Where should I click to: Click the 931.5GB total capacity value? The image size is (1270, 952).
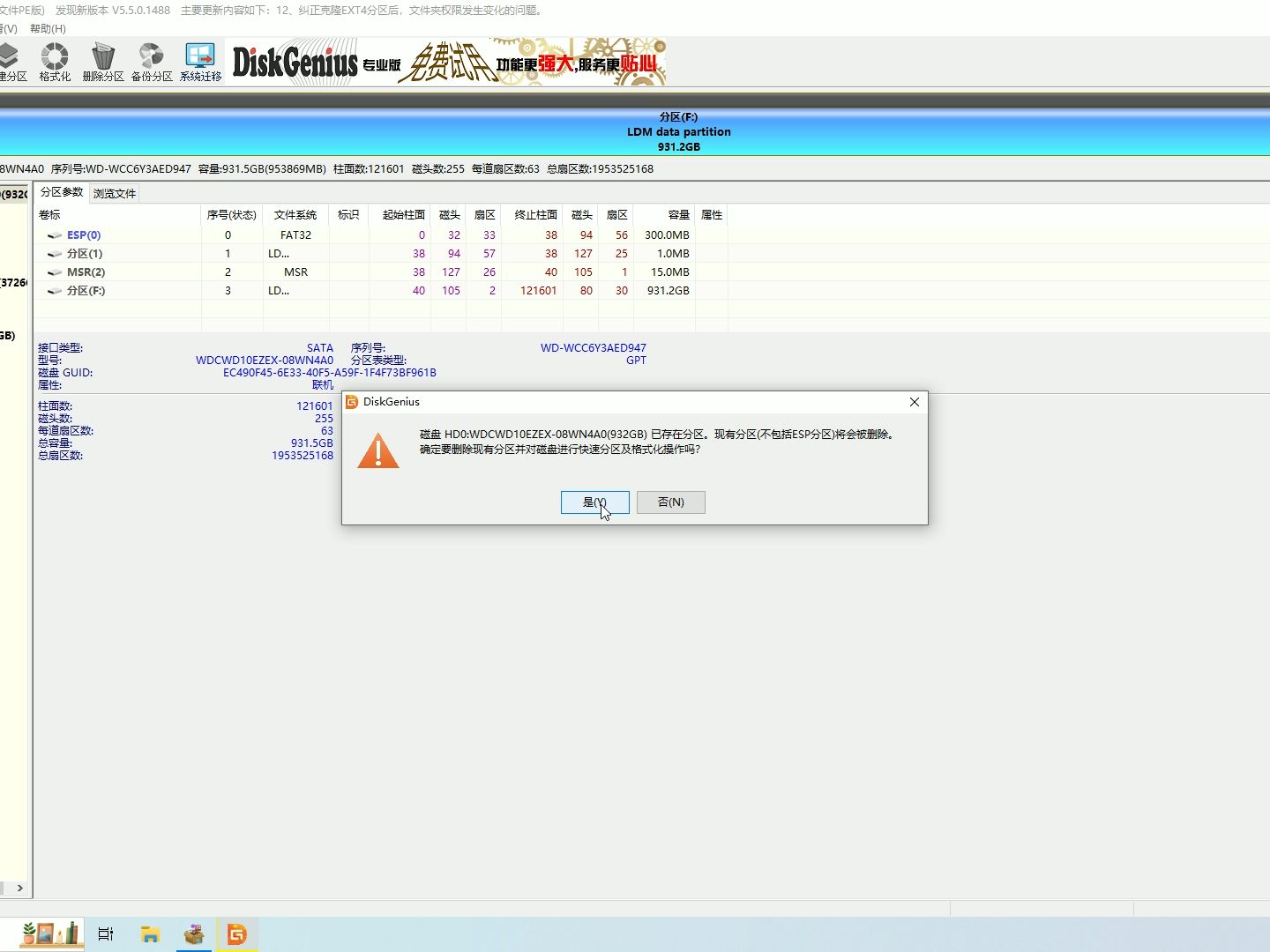pos(312,443)
